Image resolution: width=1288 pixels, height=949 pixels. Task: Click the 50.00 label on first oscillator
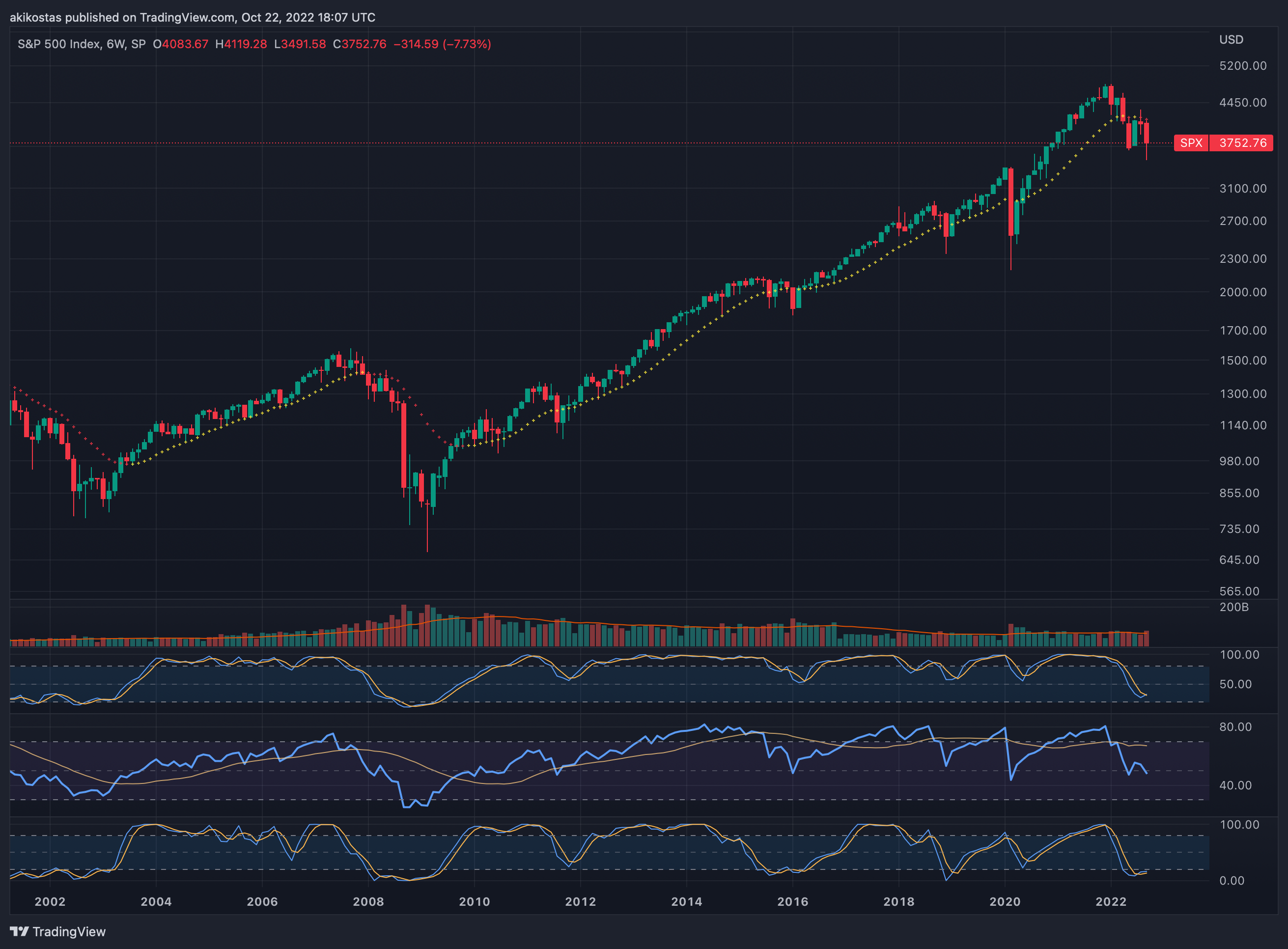[x=1235, y=685]
